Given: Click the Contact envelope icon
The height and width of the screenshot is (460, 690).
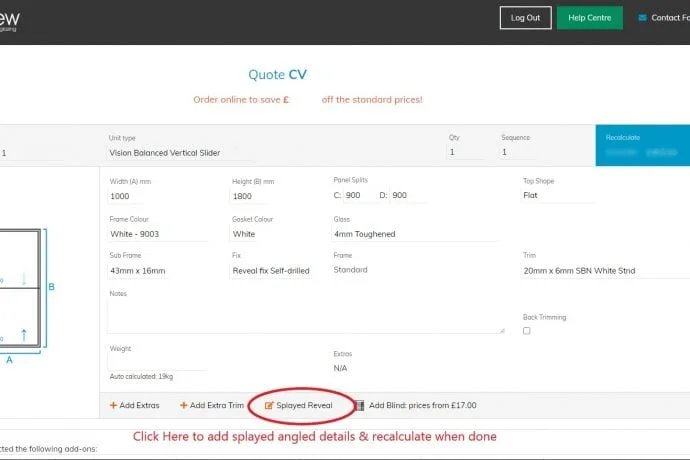Looking at the screenshot, I should pyautogui.click(x=642, y=18).
